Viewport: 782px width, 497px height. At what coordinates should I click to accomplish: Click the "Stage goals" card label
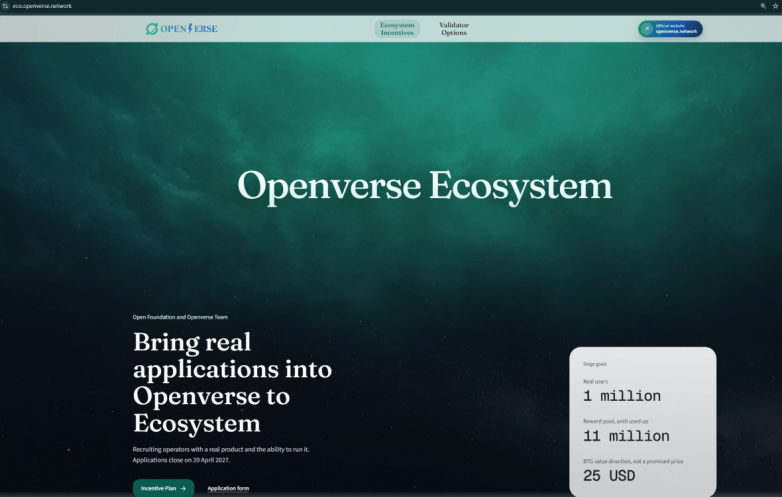click(595, 364)
